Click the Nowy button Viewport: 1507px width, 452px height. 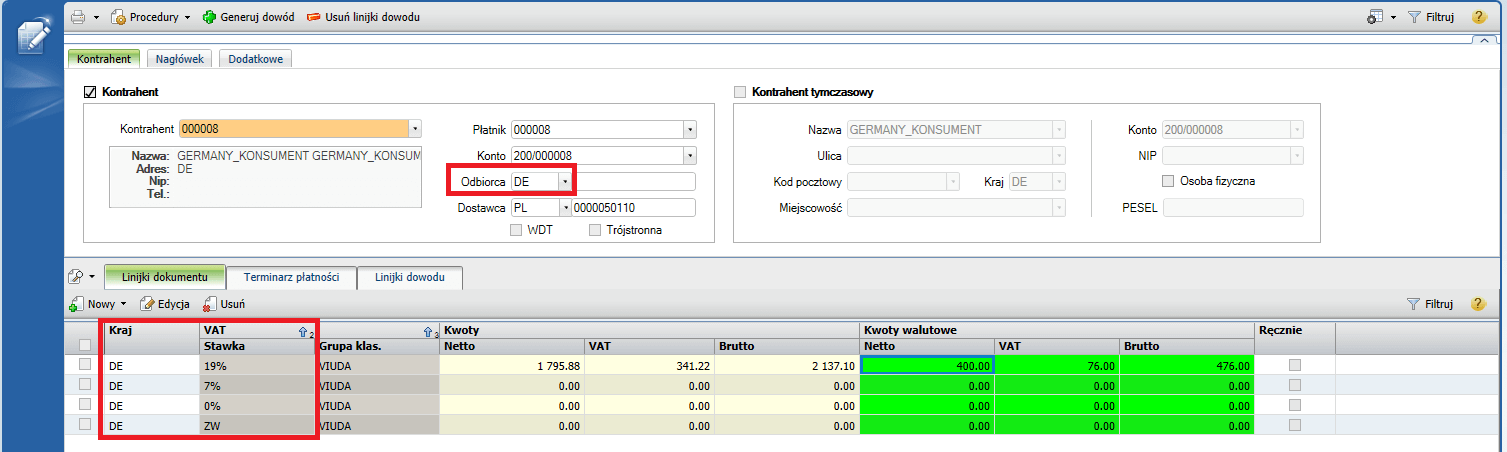pos(92,303)
